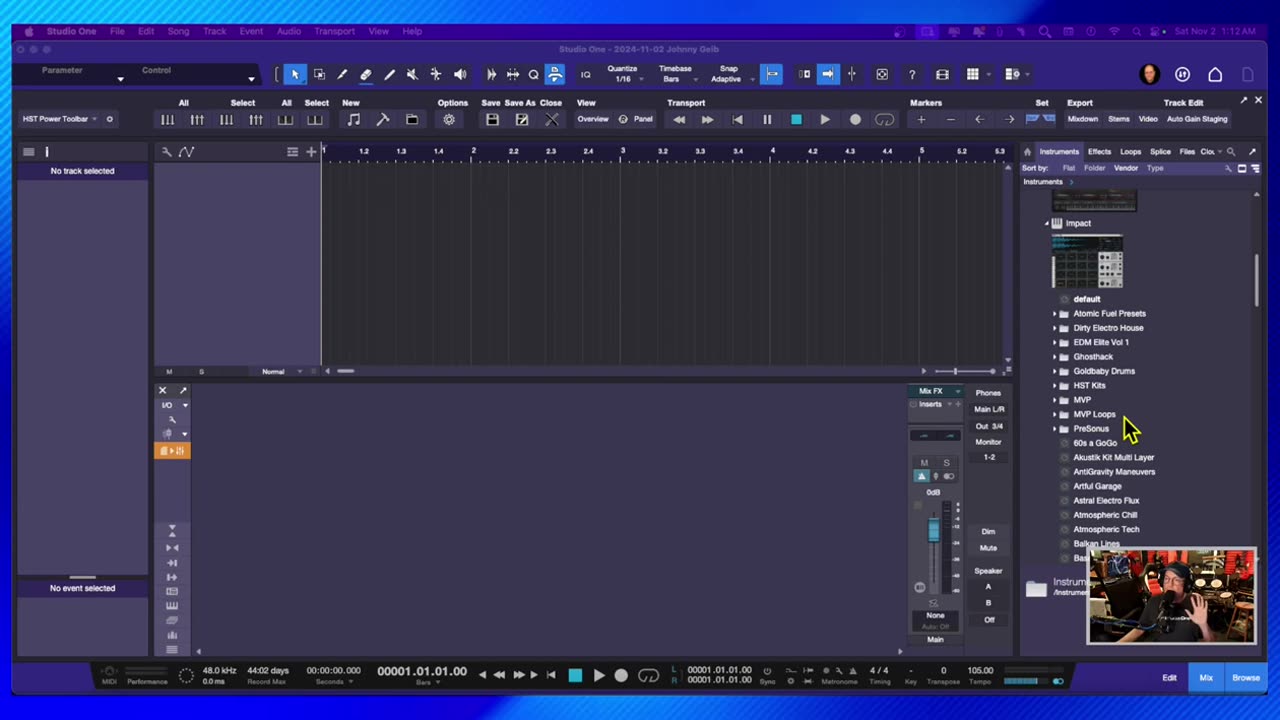The width and height of the screenshot is (1280, 720).
Task: Select the Paint pencil tool
Action: pos(389,74)
